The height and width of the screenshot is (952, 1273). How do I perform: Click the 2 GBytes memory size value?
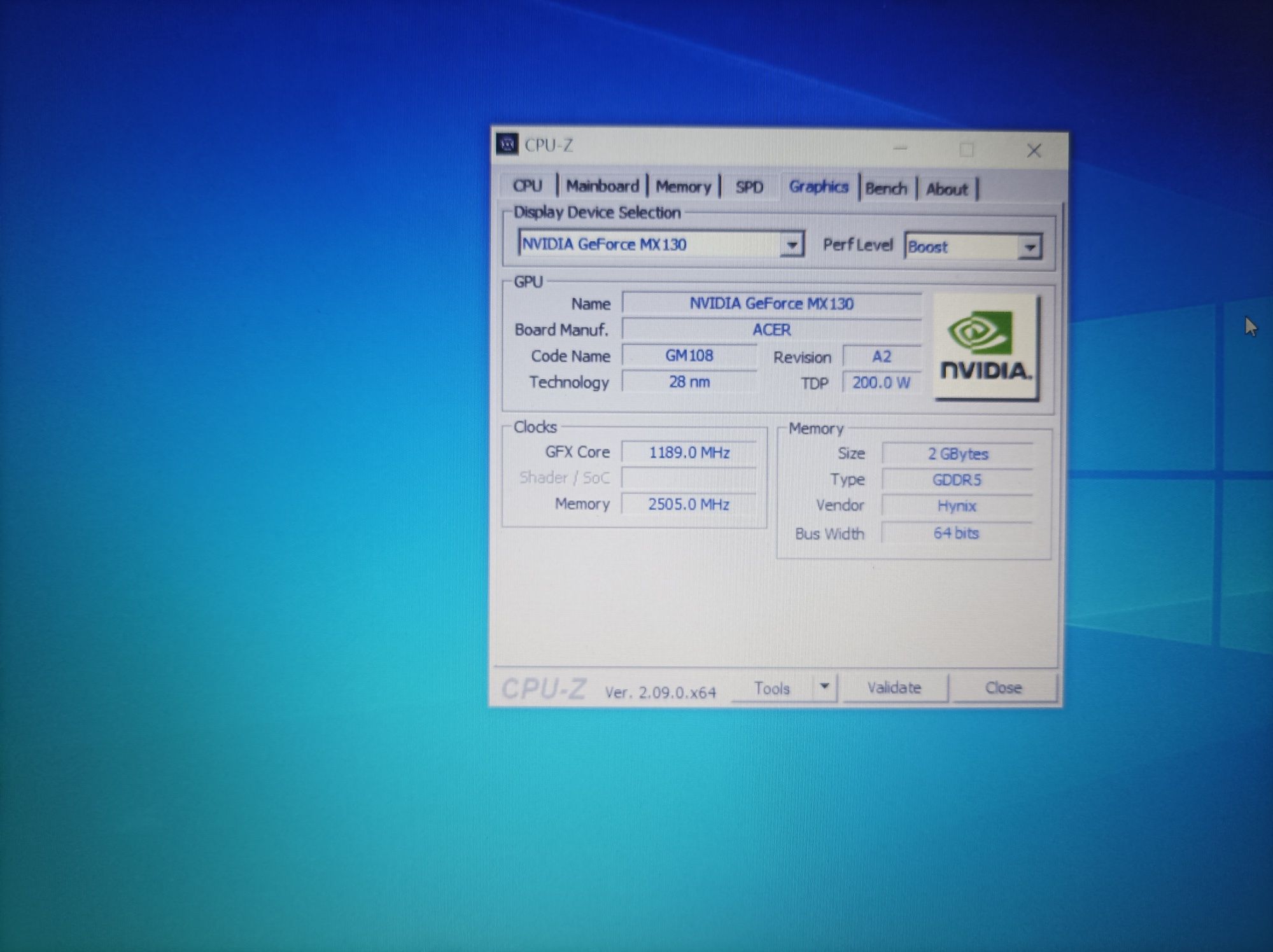[x=957, y=454]
